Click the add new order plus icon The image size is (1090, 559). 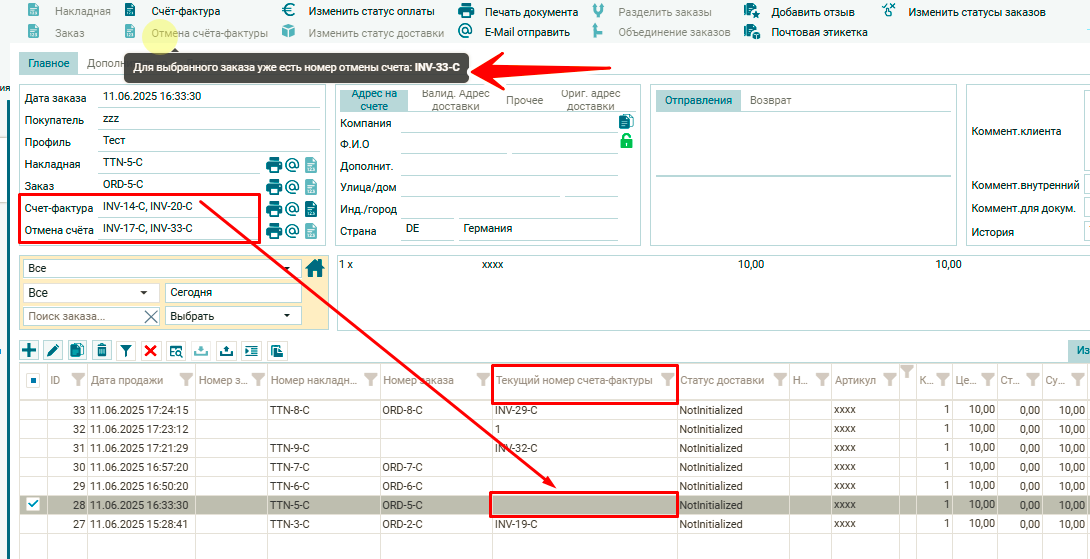pos(29,350)
